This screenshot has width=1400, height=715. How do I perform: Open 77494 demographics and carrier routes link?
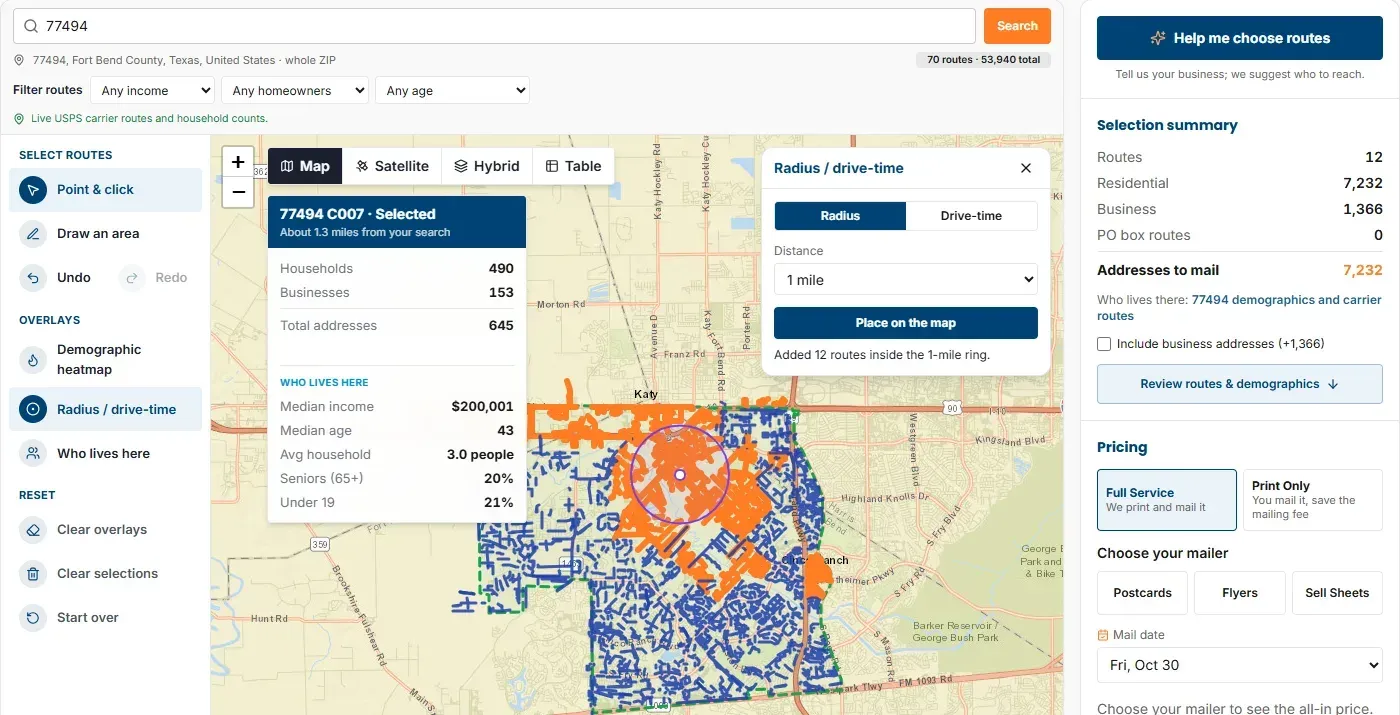(1239, 308)
